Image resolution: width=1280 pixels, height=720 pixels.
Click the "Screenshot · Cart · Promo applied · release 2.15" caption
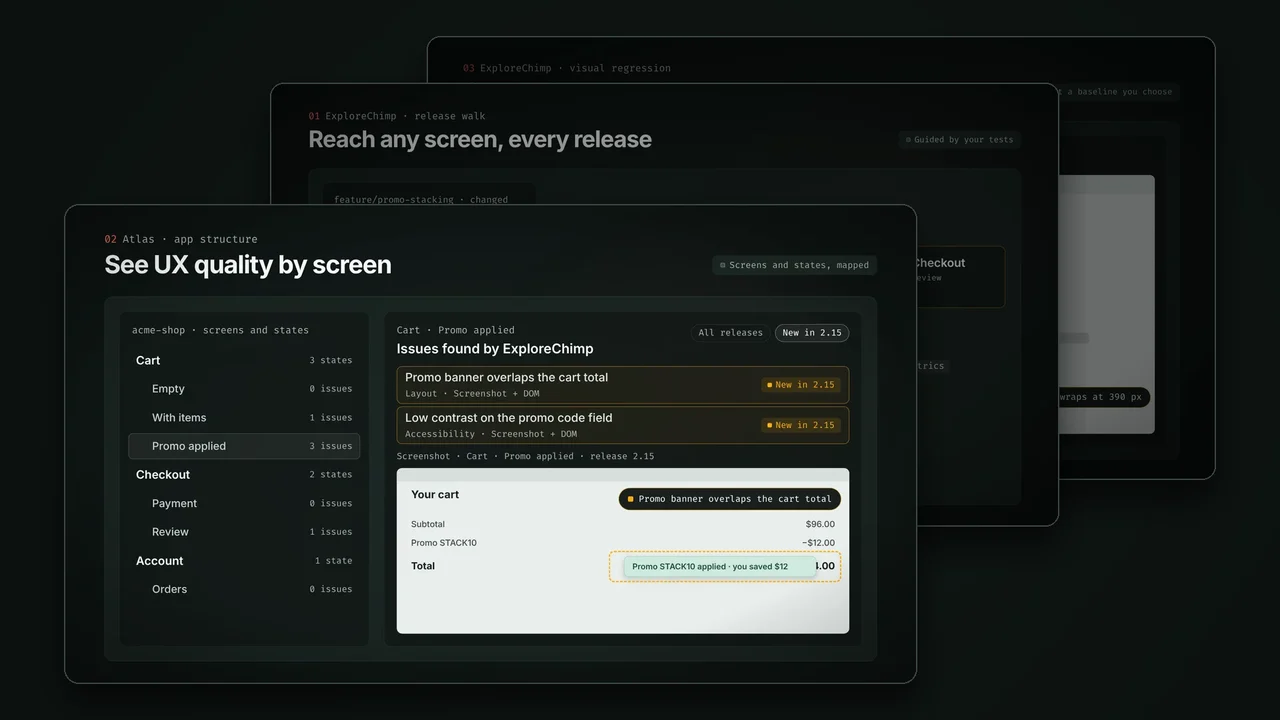(526, 456)
